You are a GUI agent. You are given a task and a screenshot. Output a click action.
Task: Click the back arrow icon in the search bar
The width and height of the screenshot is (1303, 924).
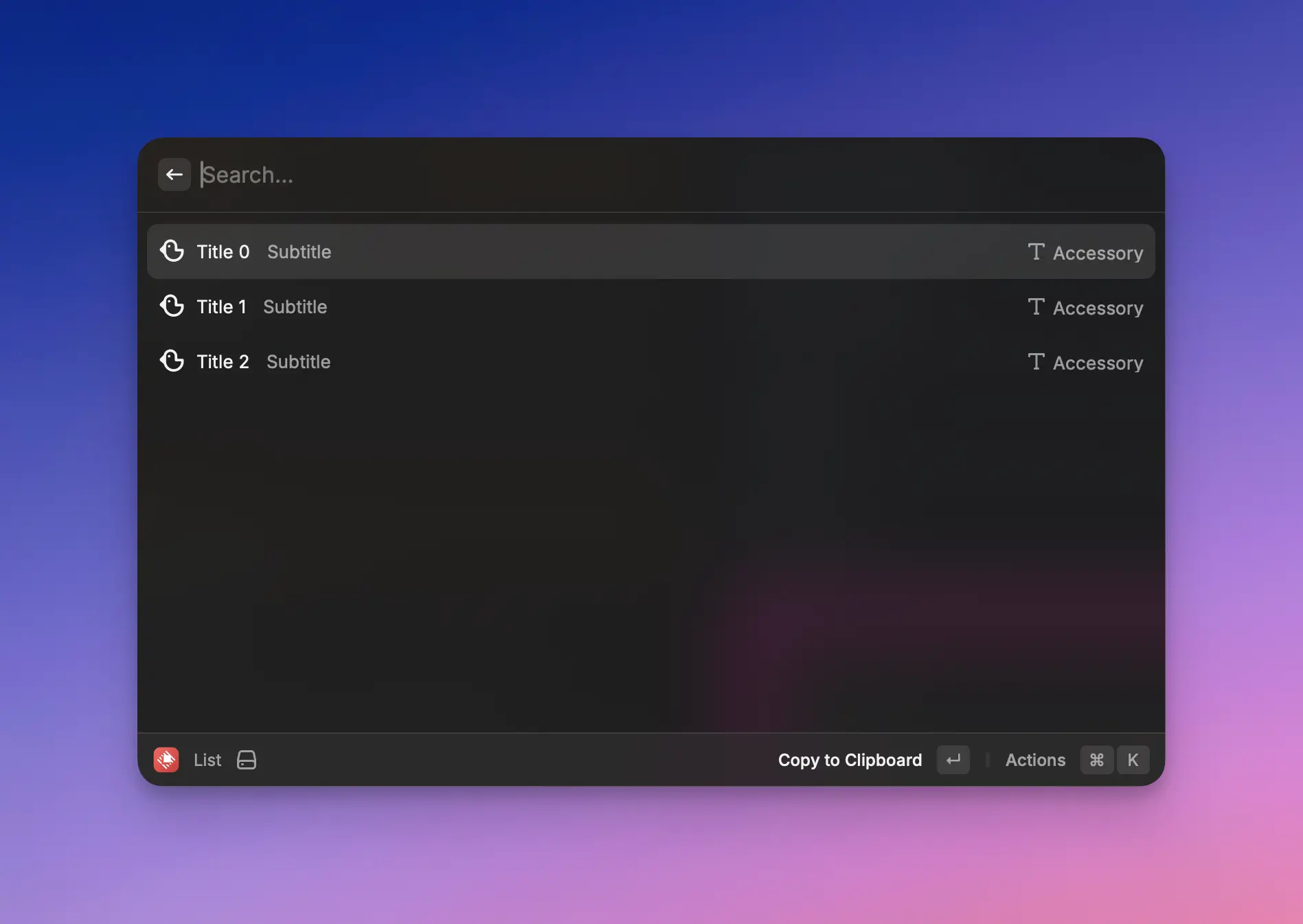point(174,174)
